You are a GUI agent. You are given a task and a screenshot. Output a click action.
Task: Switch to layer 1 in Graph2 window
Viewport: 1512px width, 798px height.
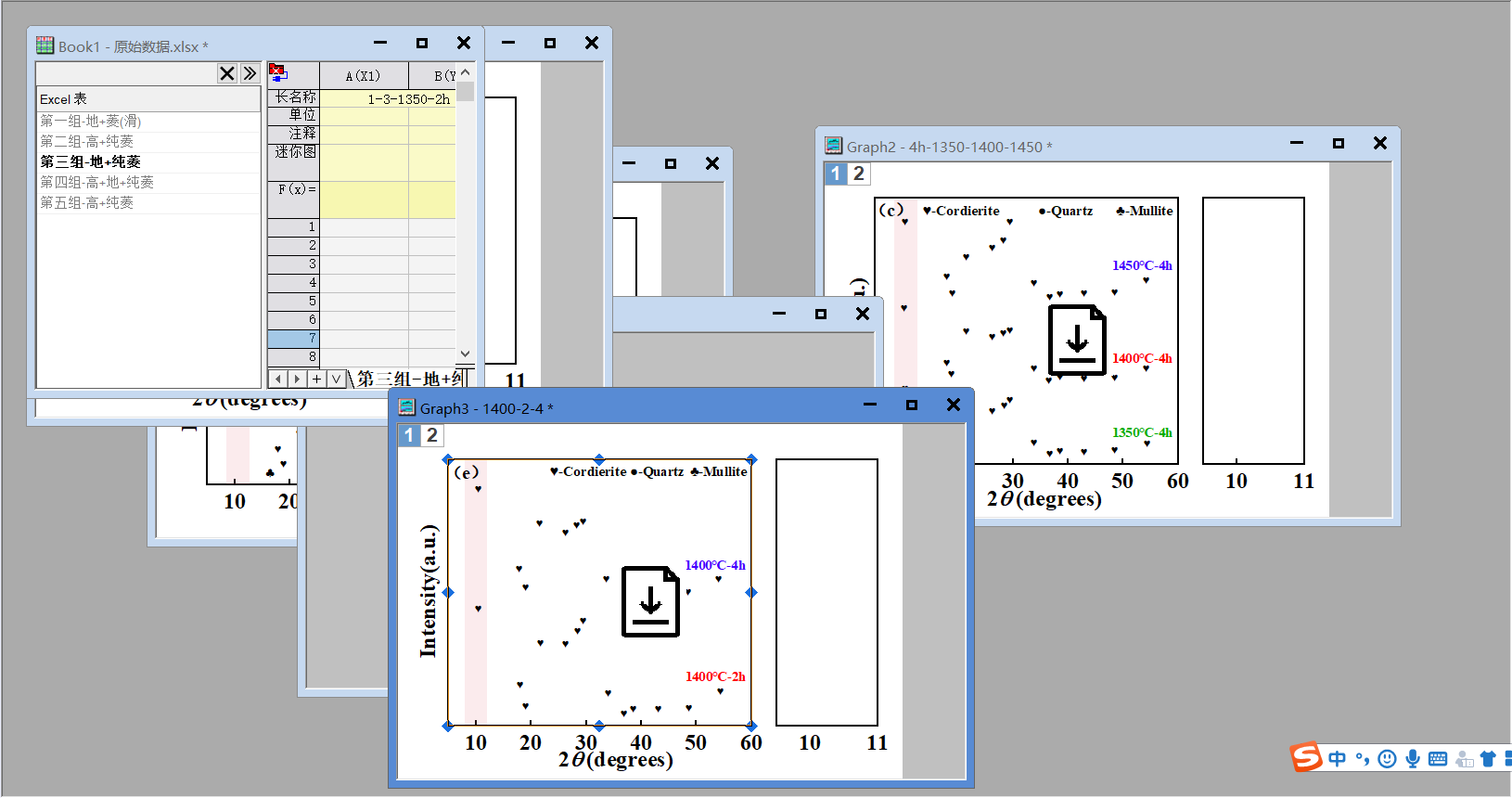836,174
